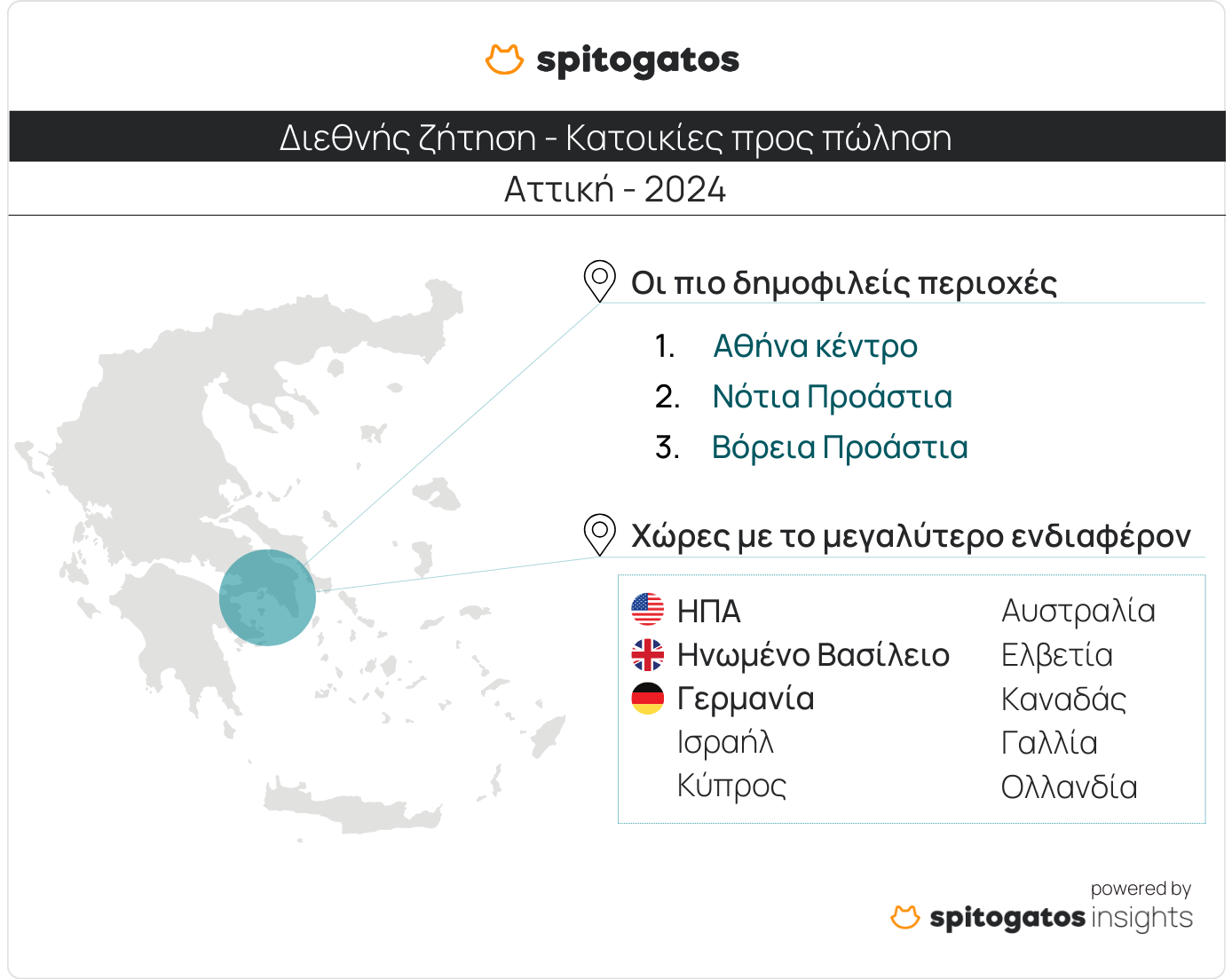Click the location pin beside popular areas heading
Image resolution: width=1232 pixels, height=980 pixels.
click(x=599, y=281)
